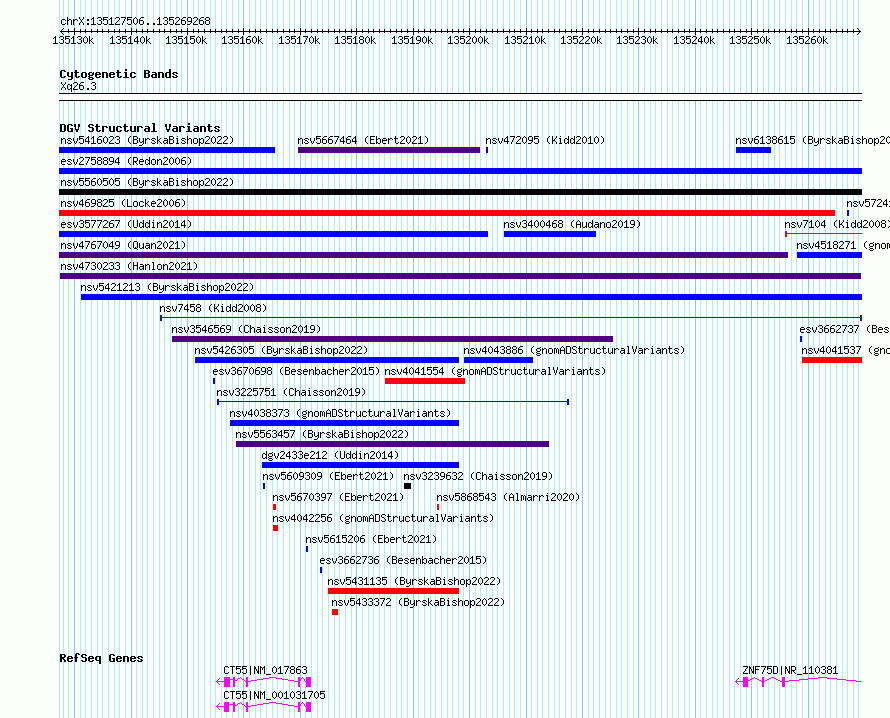Open nsv5426305 (ByrskaBishop2022) label
Screen dimensions: 890x718
pyautogui.click(x=281, y=350)
